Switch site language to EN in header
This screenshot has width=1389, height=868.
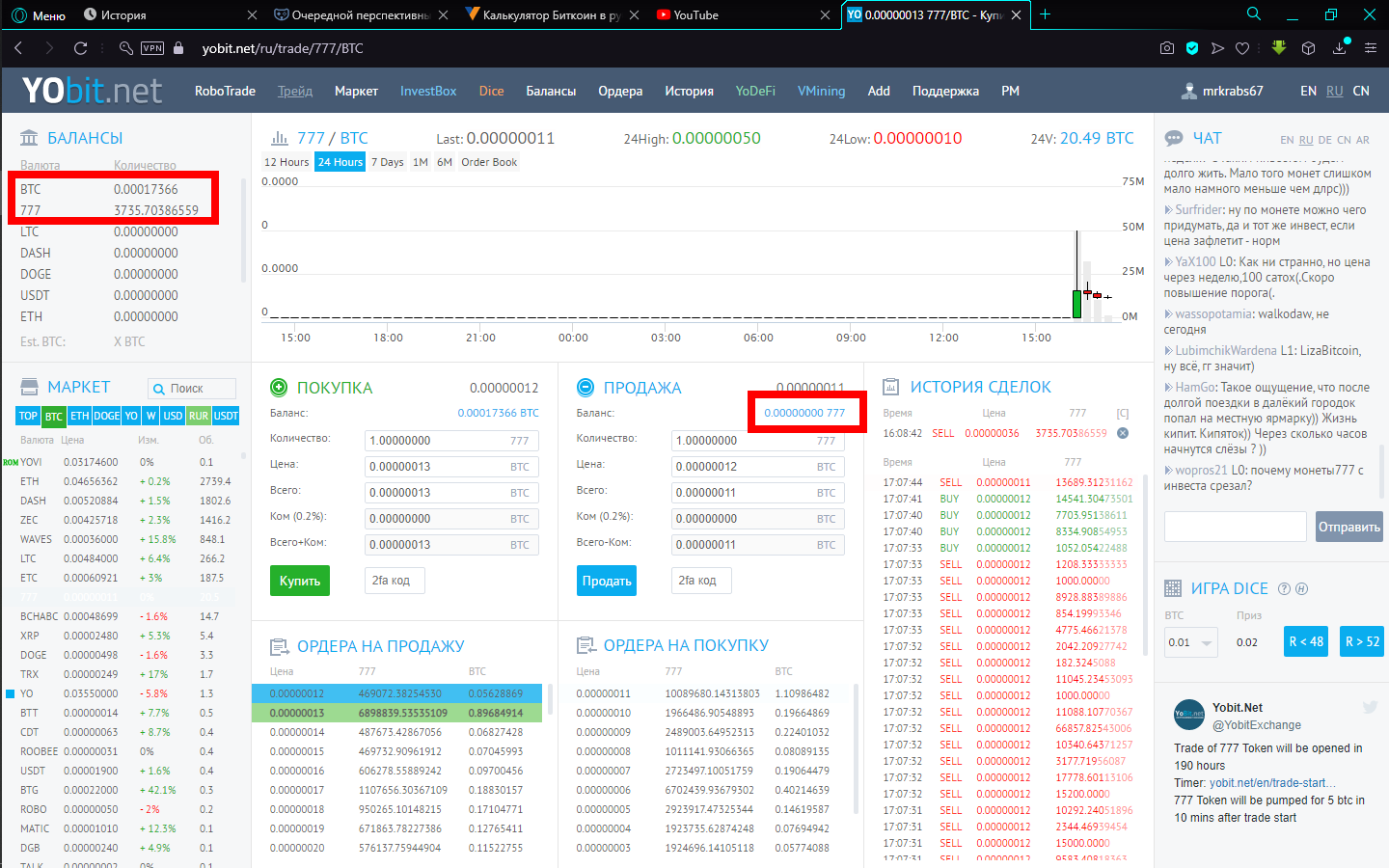click(x=1308, y=91)
